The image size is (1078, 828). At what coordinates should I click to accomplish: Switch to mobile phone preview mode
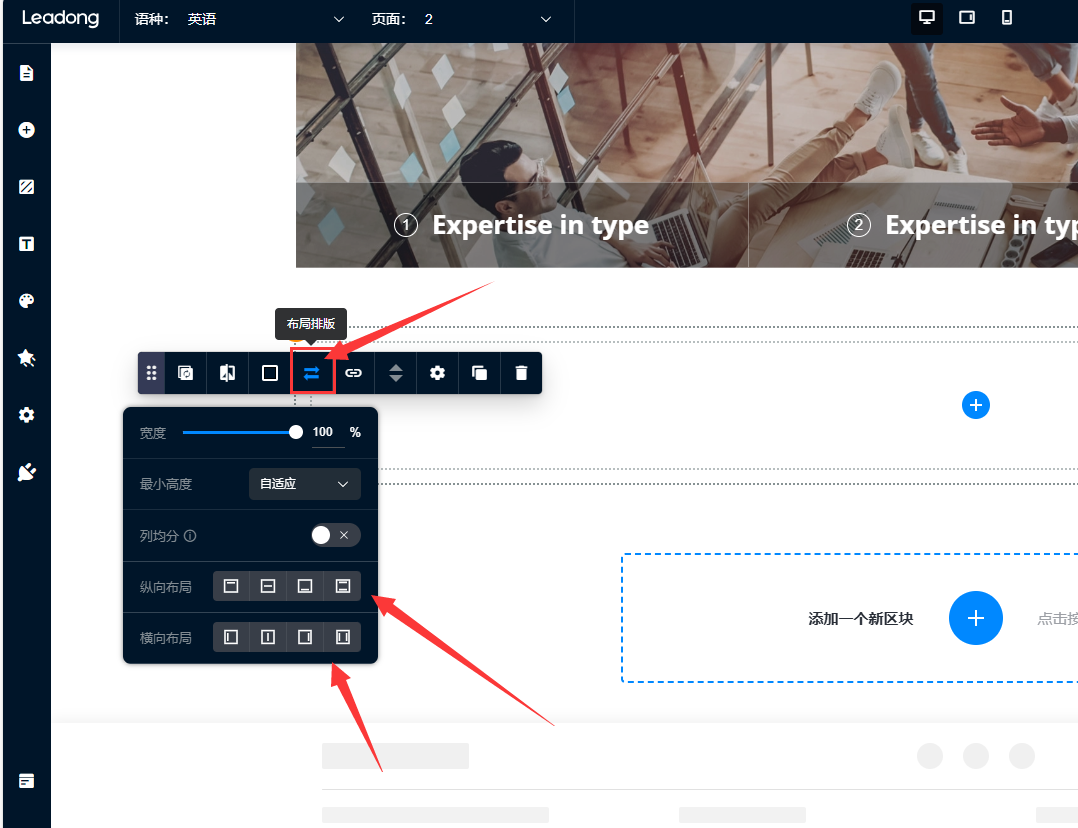pos(1007,18)
